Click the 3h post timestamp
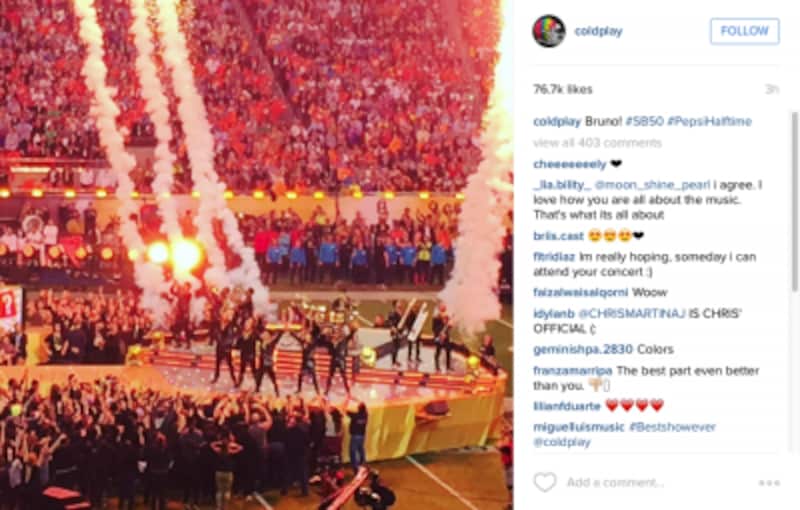 point(772,90)
